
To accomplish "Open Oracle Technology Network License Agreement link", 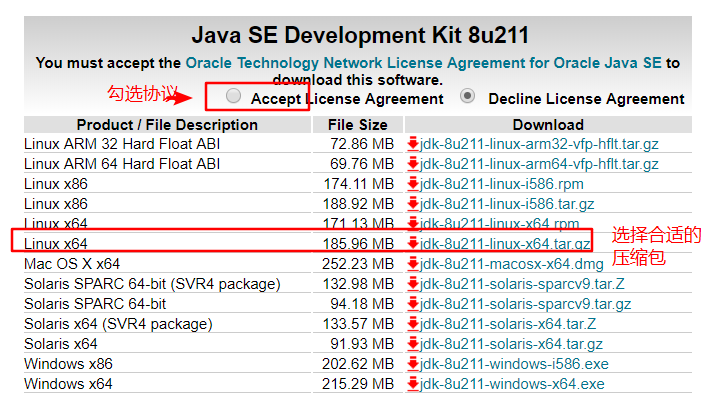I will click(423, 63).
